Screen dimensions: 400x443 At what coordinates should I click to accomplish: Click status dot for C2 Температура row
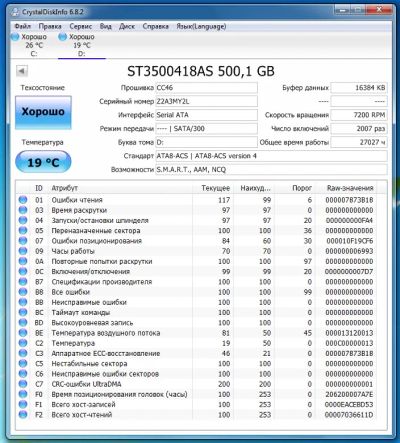23,343
